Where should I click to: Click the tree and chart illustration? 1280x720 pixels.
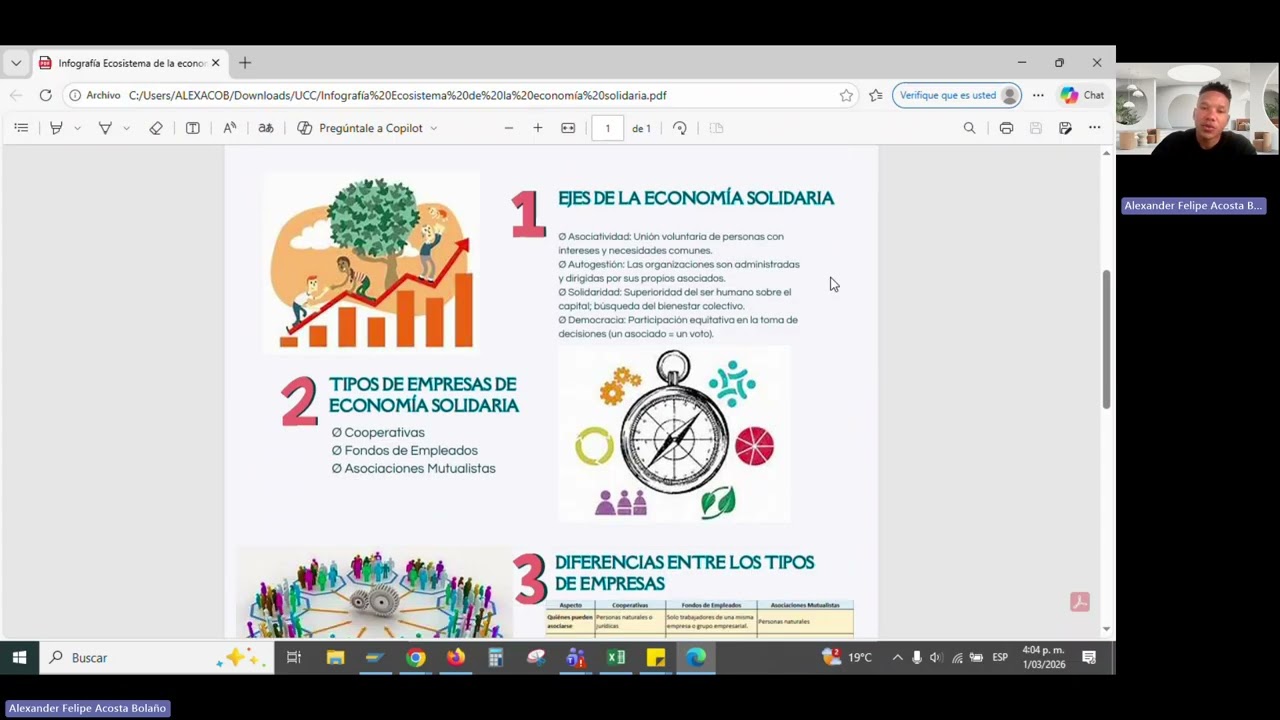pos(371,263)
